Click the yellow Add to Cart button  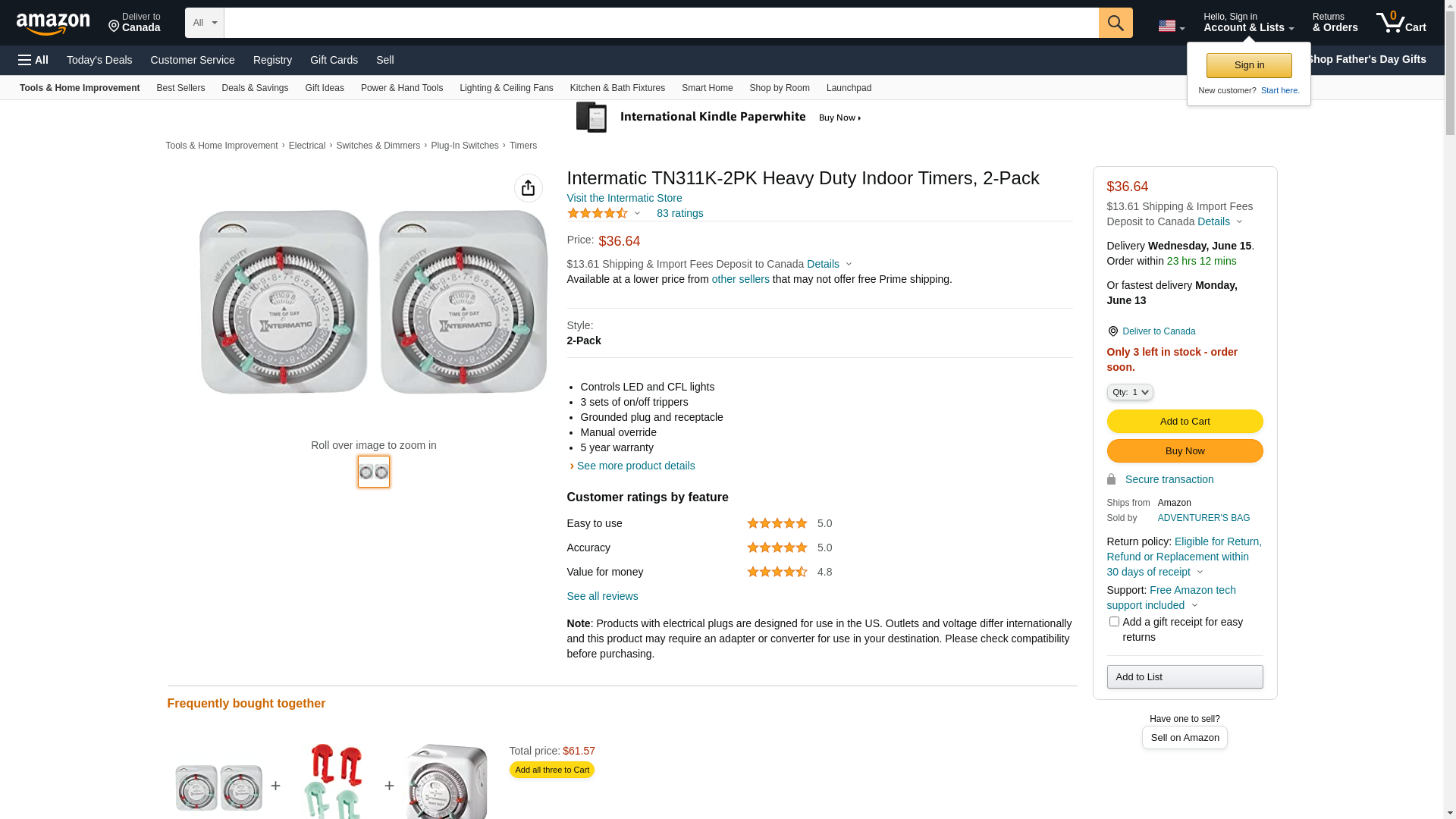point(1184,422)
